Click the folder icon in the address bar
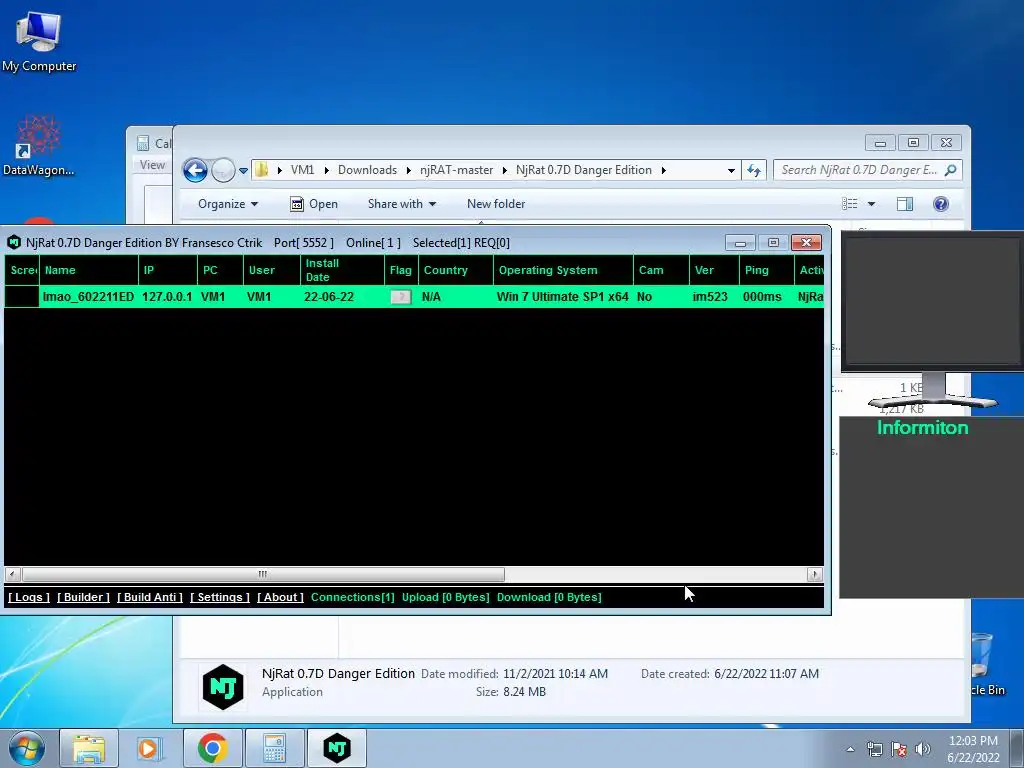Screen dimensions: 1024x768 (x=262, y=170)
